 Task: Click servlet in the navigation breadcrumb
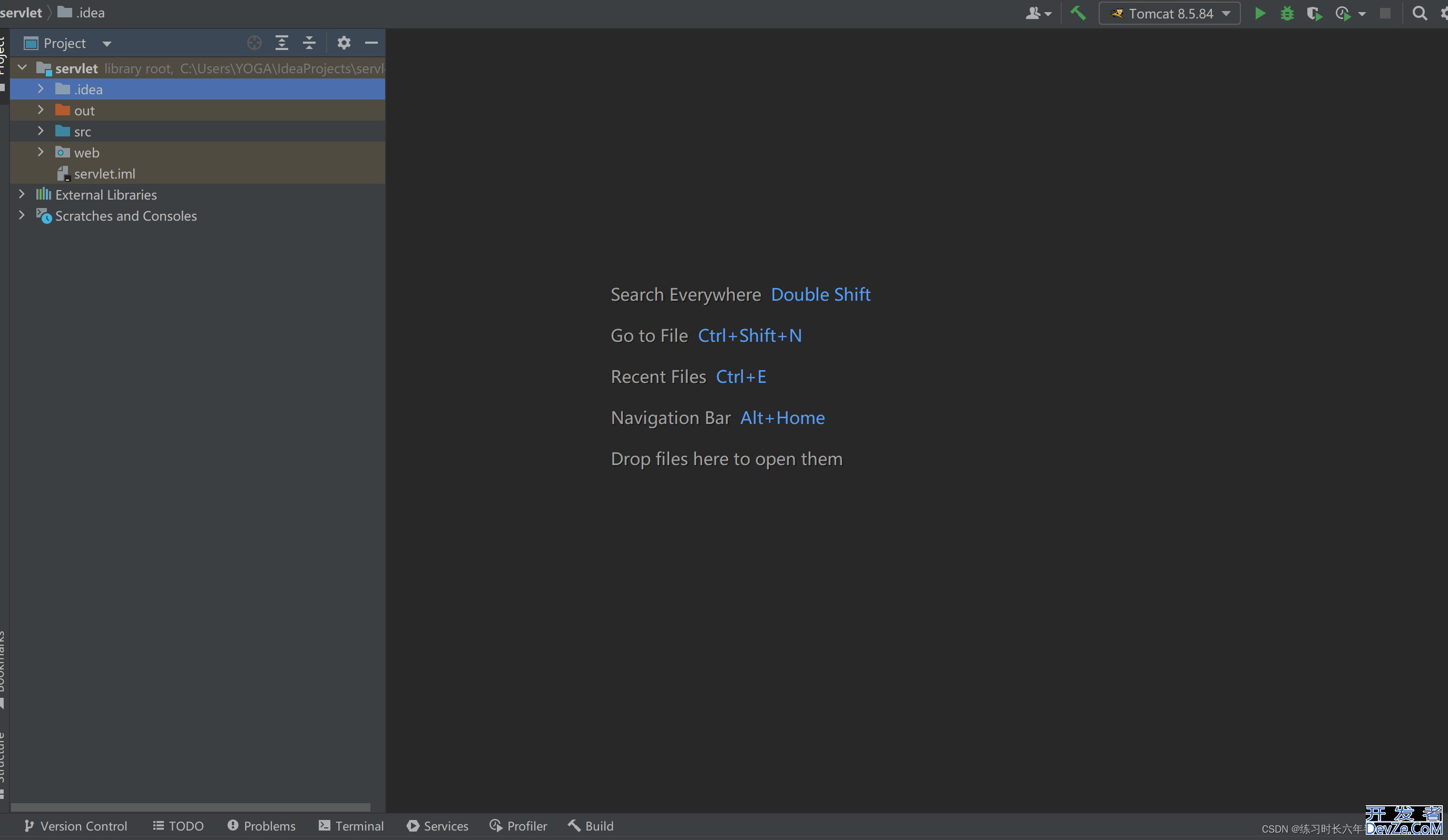[21, 13]
